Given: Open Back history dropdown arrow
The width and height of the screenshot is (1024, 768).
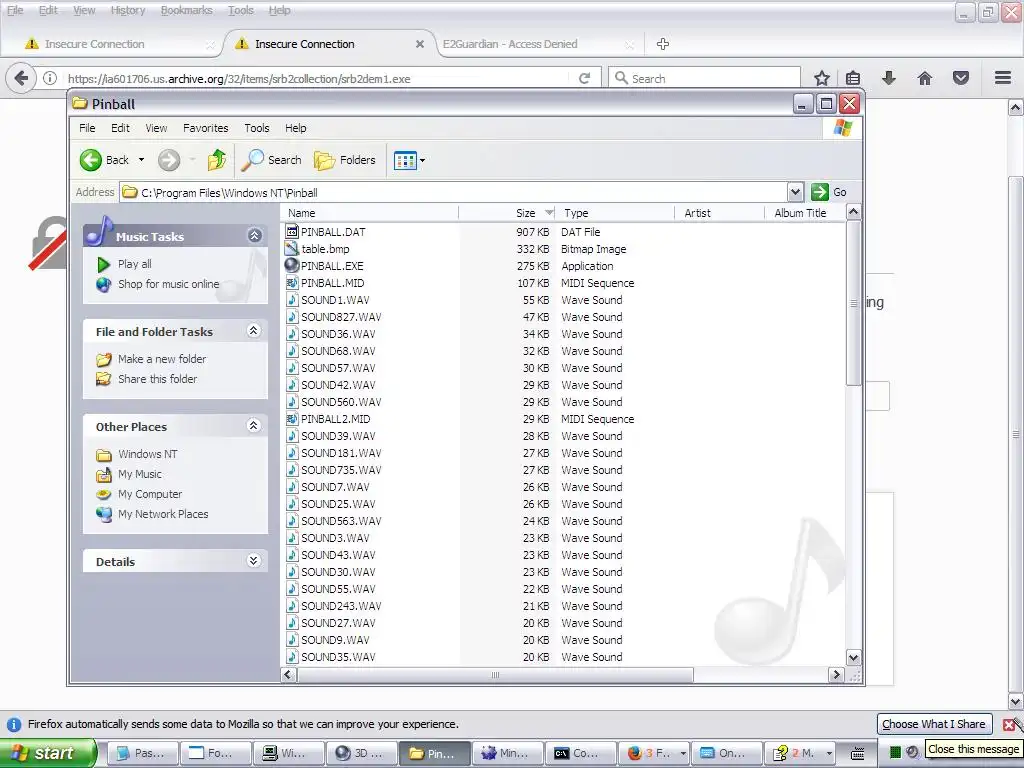Looking at the screenshot, I should pos(141,160).
